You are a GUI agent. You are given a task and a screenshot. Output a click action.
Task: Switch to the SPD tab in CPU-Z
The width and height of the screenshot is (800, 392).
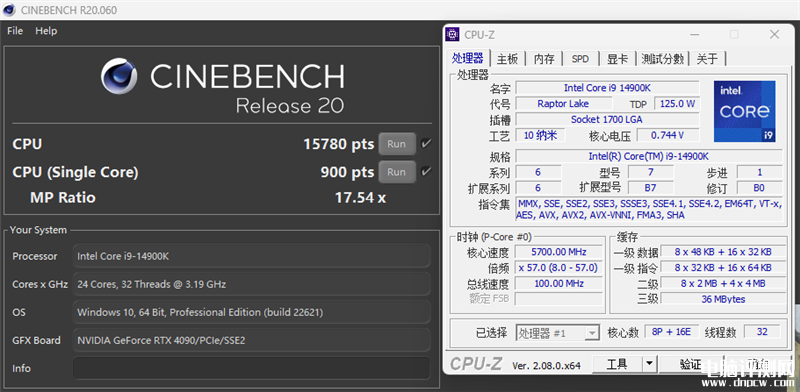pos(580,59)
